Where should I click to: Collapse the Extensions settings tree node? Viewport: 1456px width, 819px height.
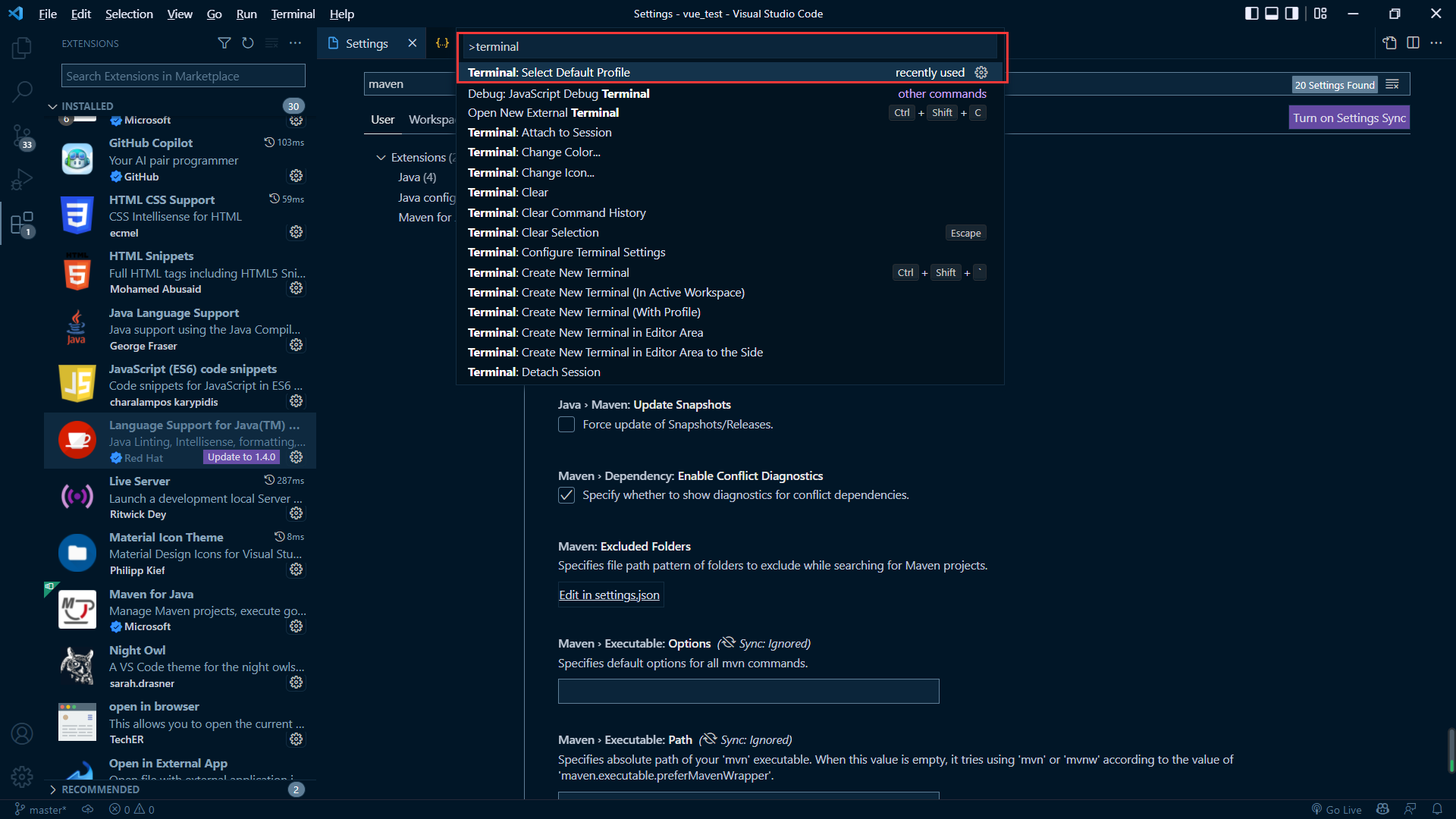[x=381, y=158]
